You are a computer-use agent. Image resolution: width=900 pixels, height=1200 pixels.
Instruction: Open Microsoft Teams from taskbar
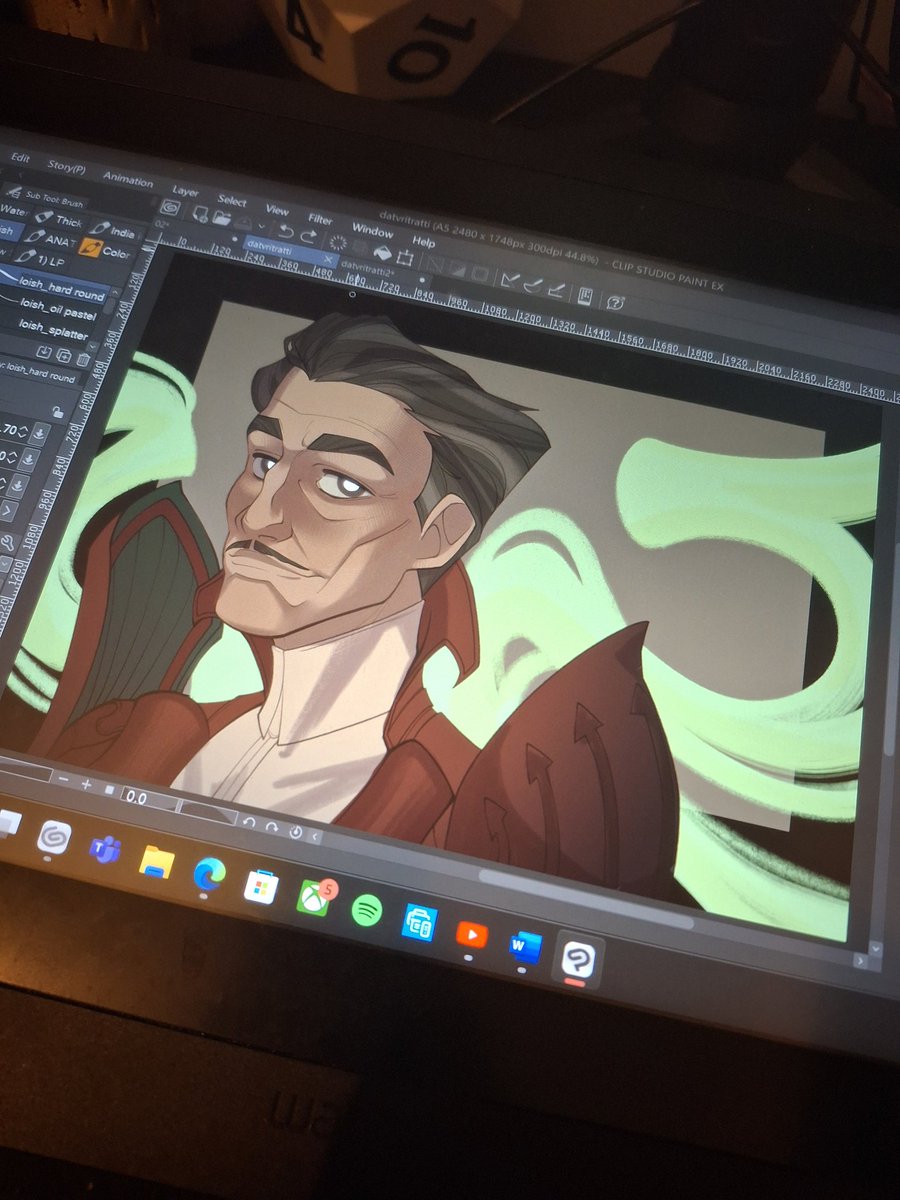tap(104, 849)
